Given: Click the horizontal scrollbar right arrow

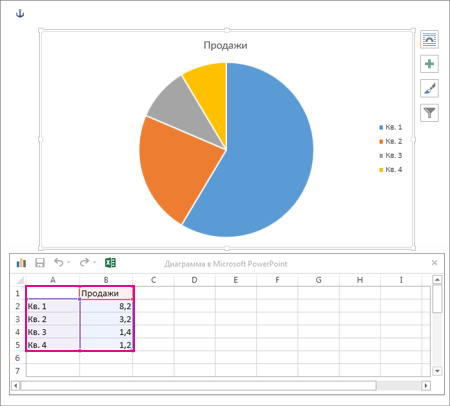Looking at the screenshot, I should tap(426, 386).
